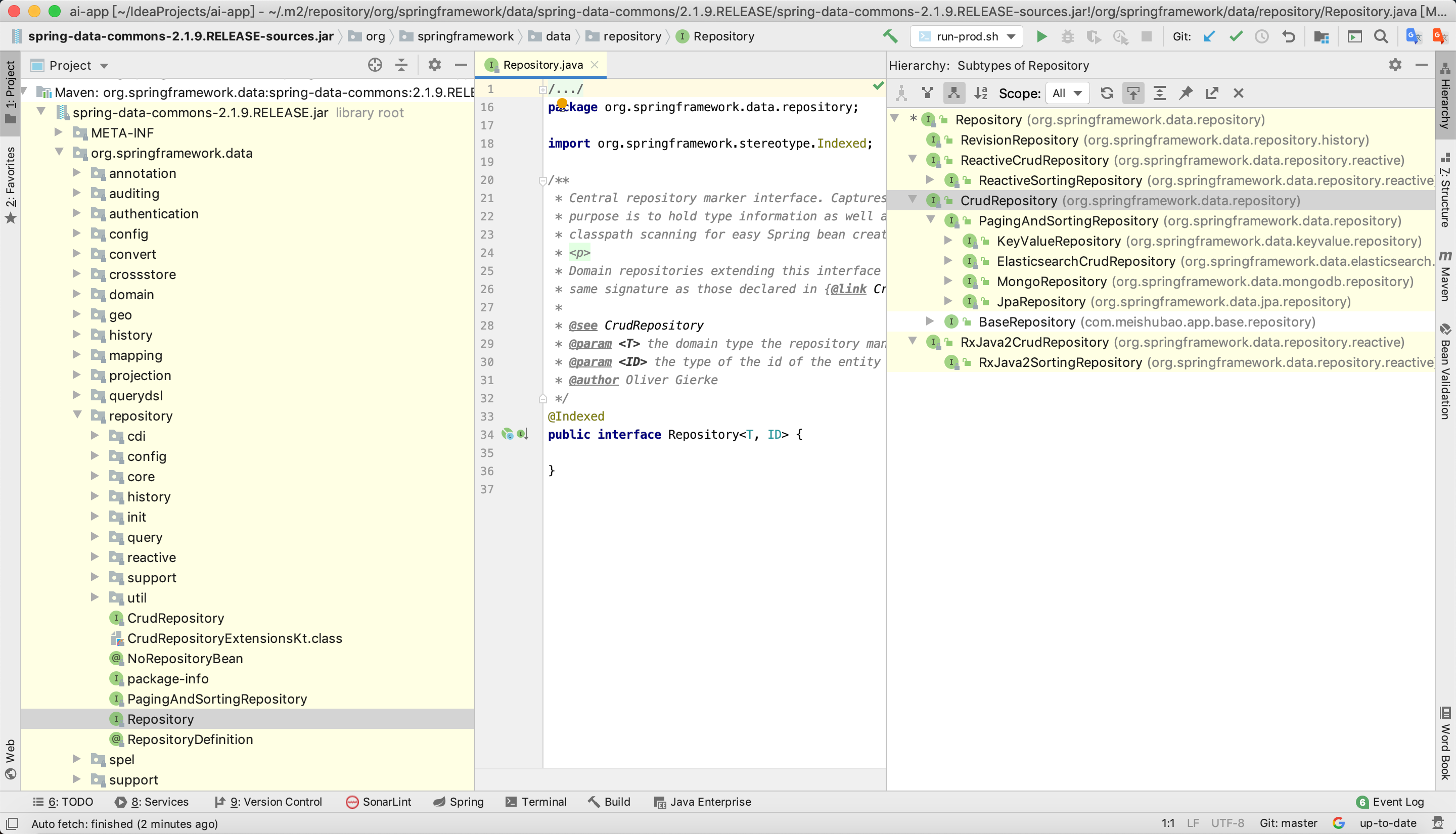This screenshot has height=834, width=1456.
Task: Update project via Git blue arrow
Action: click(x=1209, y=36)
